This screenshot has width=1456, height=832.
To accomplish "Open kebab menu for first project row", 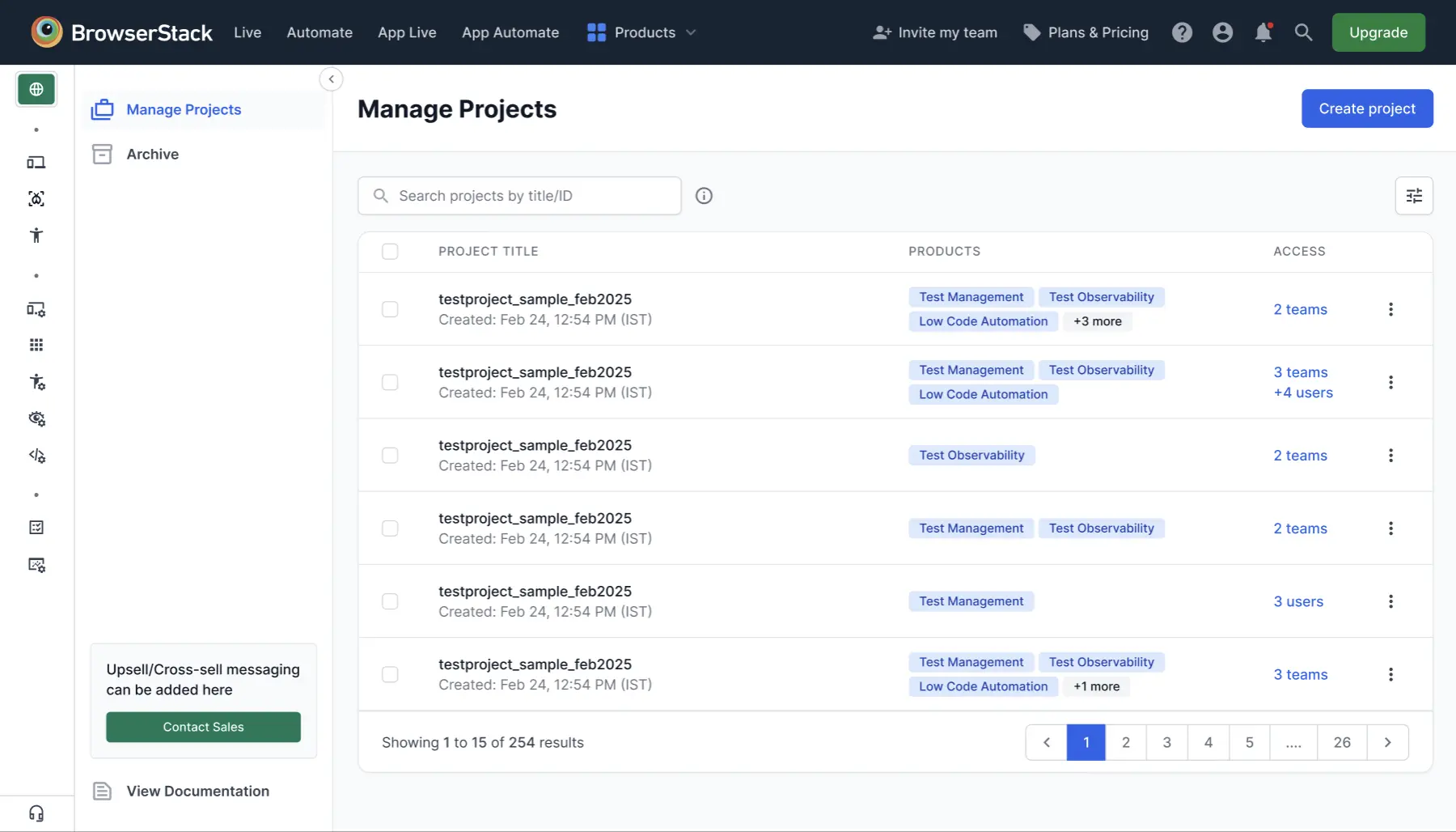I will [x=1390, y=309].
